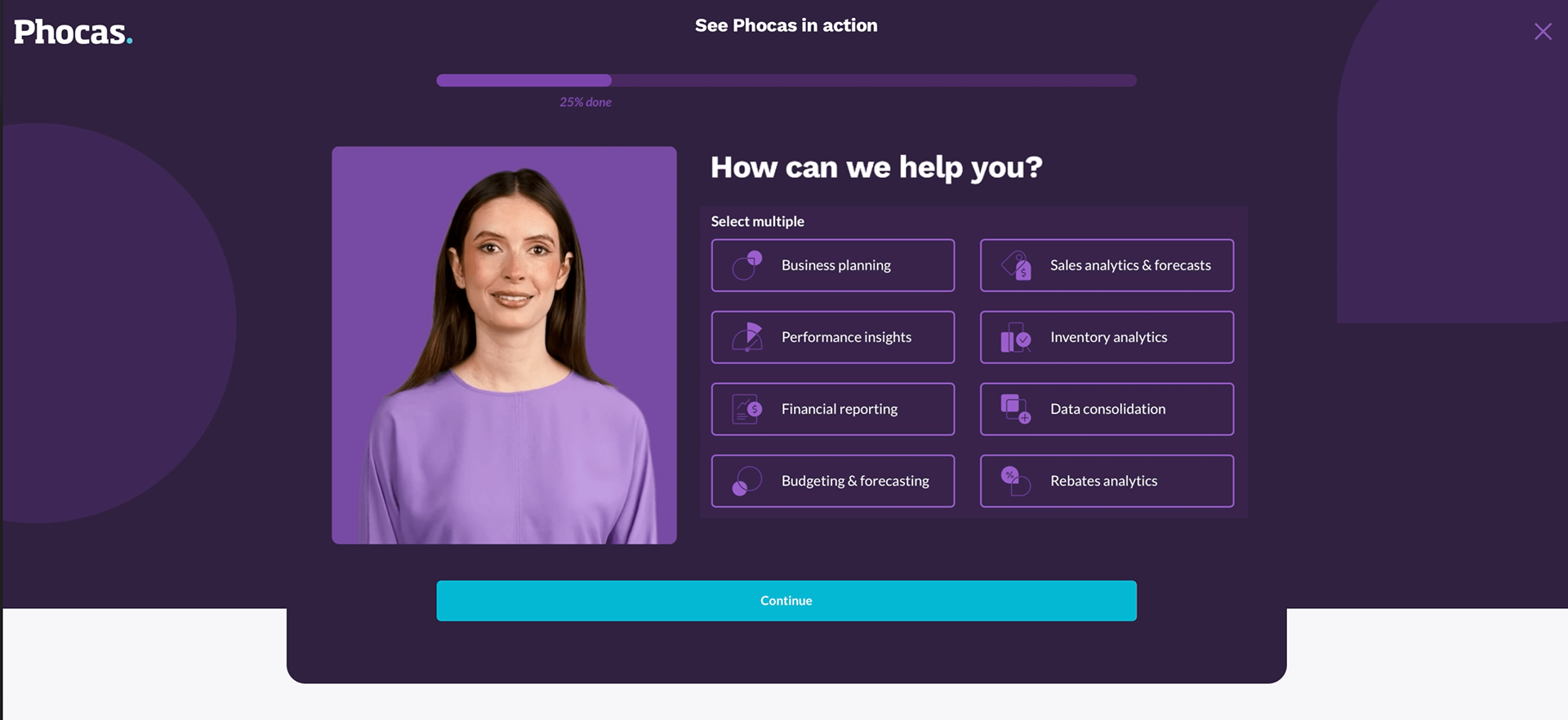
Task: Click the Phocas logo
Action: pyautogui.click(x=73, y=33)
